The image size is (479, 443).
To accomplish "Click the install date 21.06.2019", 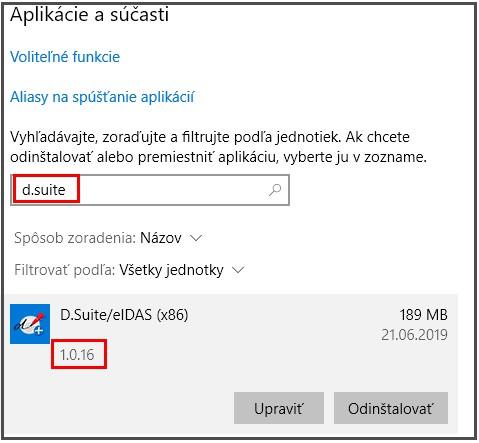I will click(414, 335).
